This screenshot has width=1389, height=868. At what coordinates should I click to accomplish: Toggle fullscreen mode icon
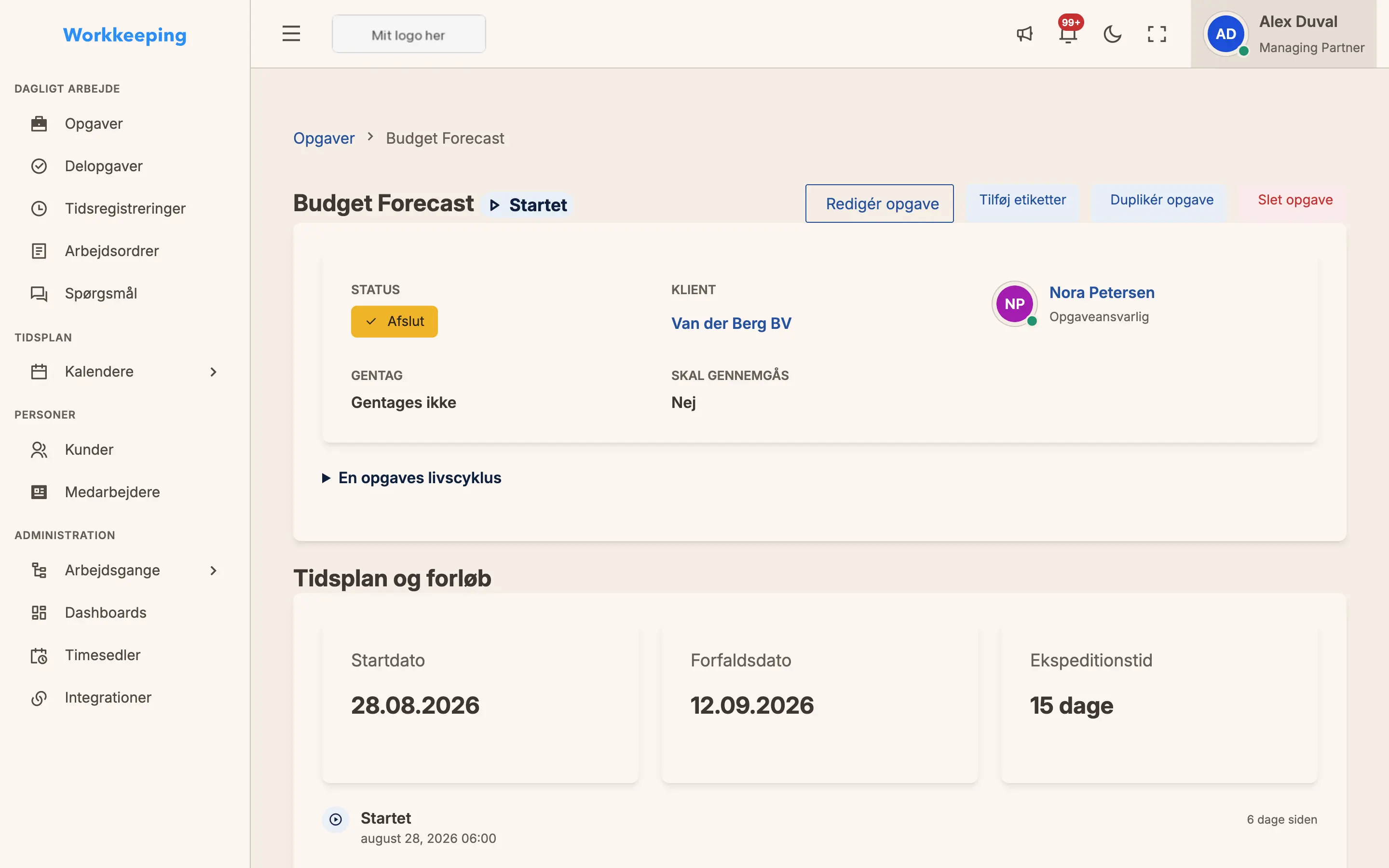coord(1157,34)
